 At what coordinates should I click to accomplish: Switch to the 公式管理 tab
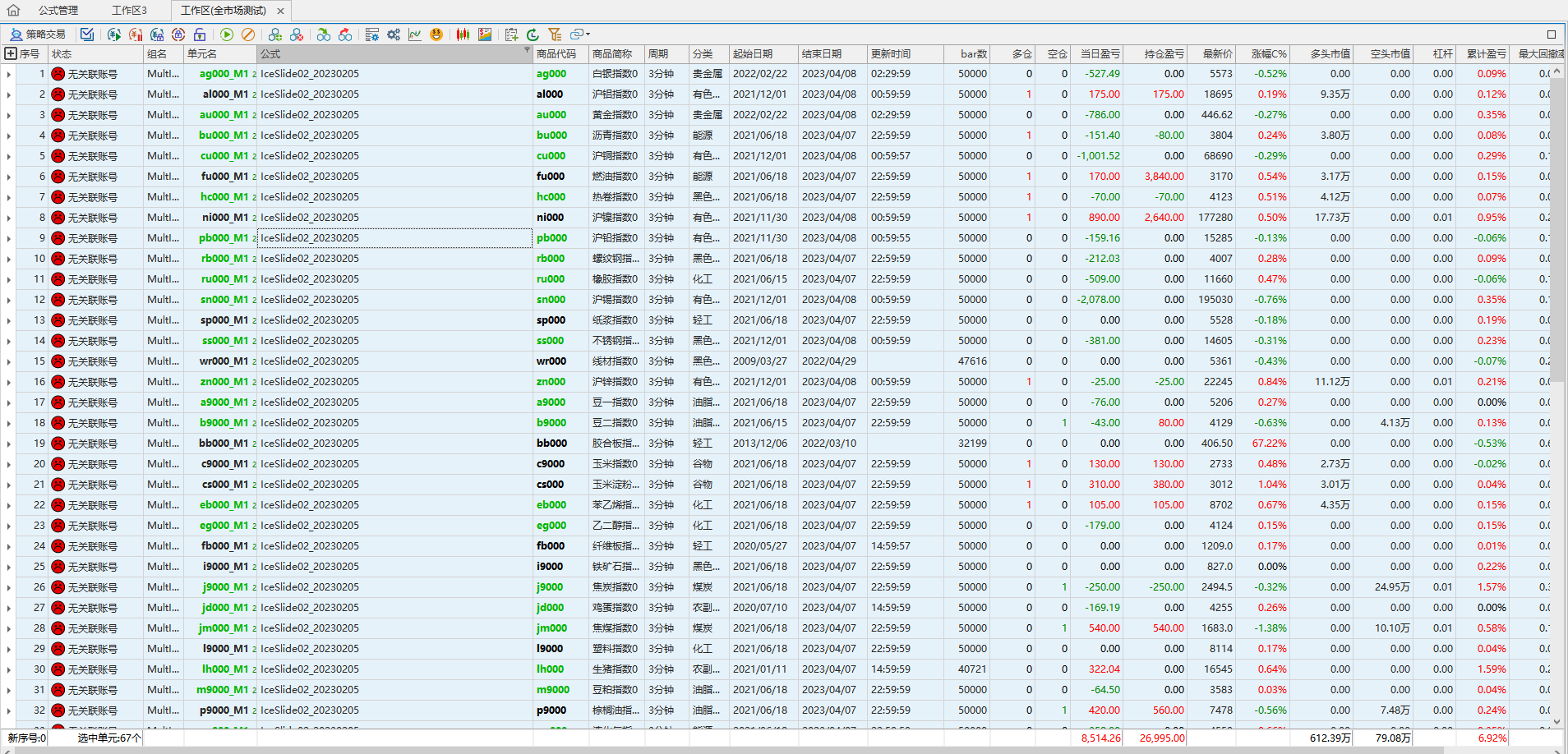tap(58, 11)
